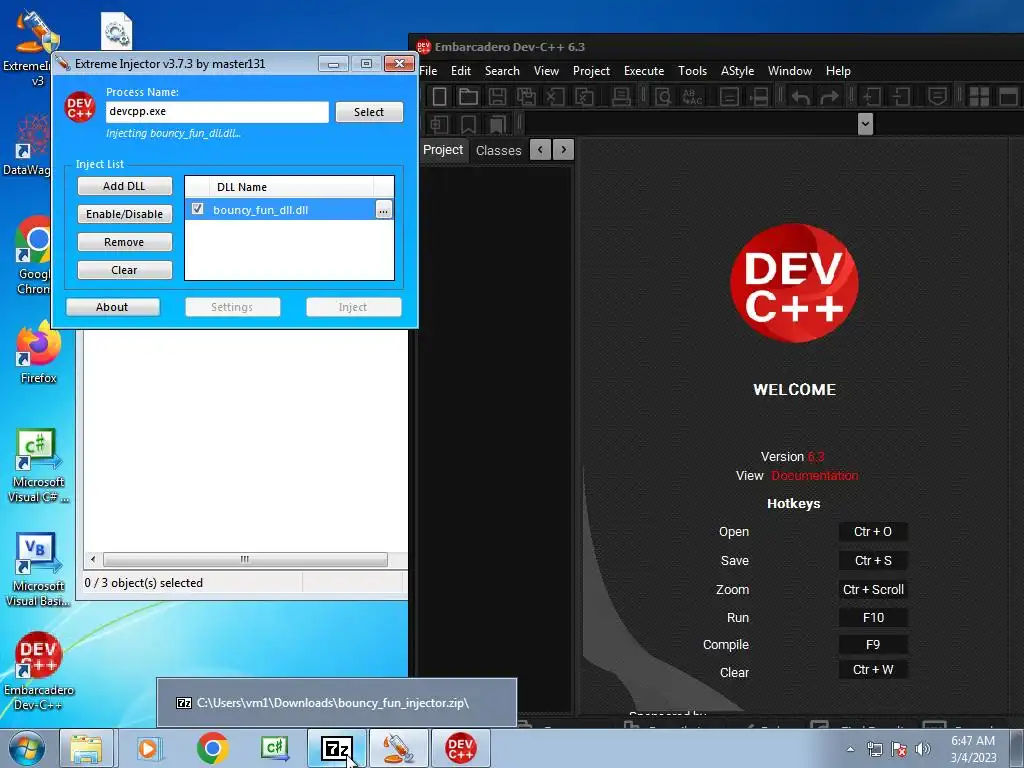This screenshot has height=768, width=1024.
Task: Click the scrollbar left arrow in 7-Zip window
Action: 93,560
